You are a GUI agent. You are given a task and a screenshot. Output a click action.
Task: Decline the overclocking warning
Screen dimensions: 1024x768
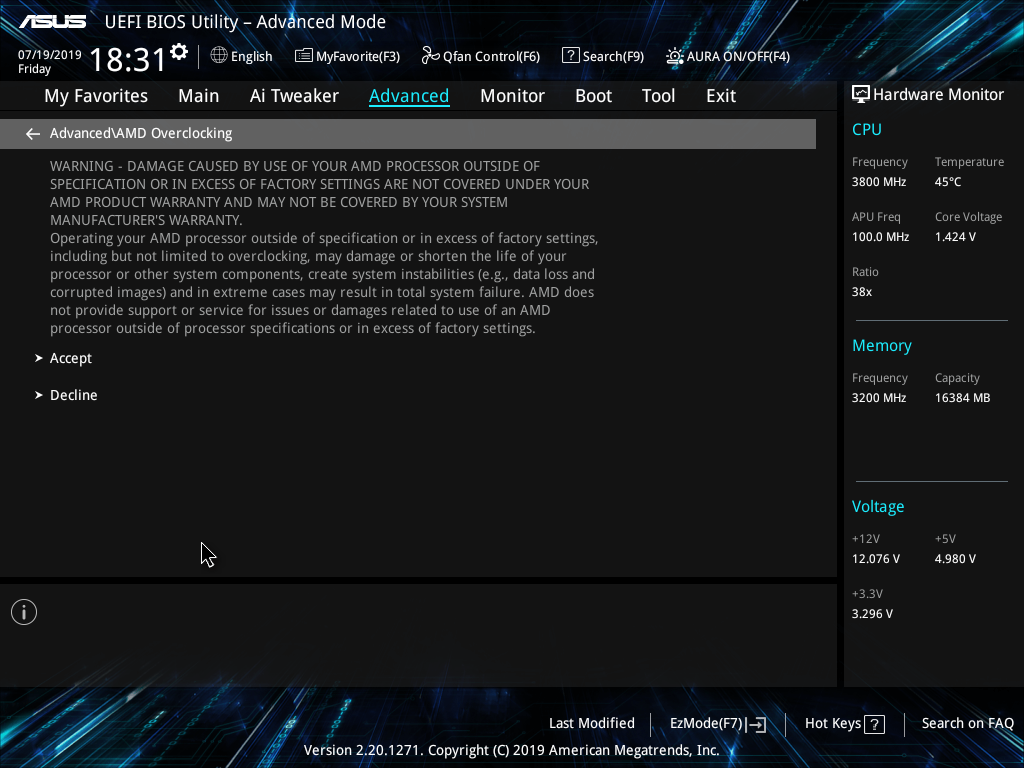[73, 395]
